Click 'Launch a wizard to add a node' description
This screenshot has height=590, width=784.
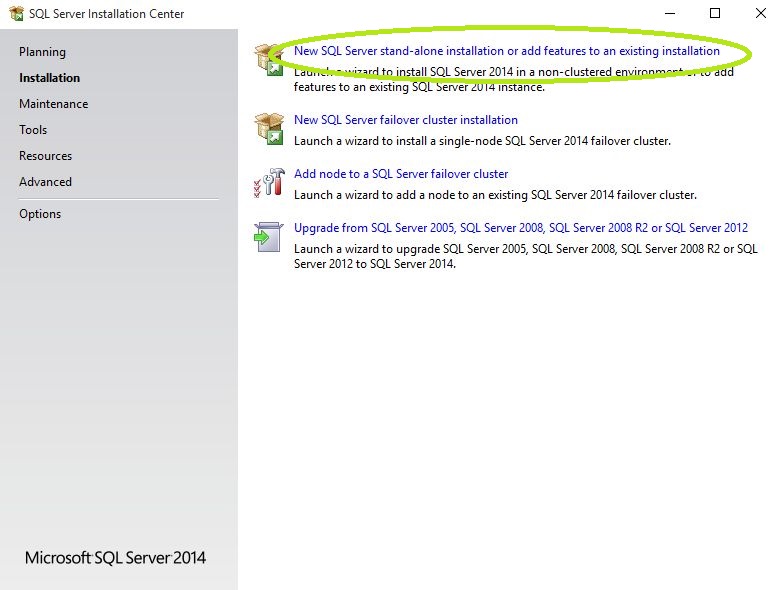[495, 195]
